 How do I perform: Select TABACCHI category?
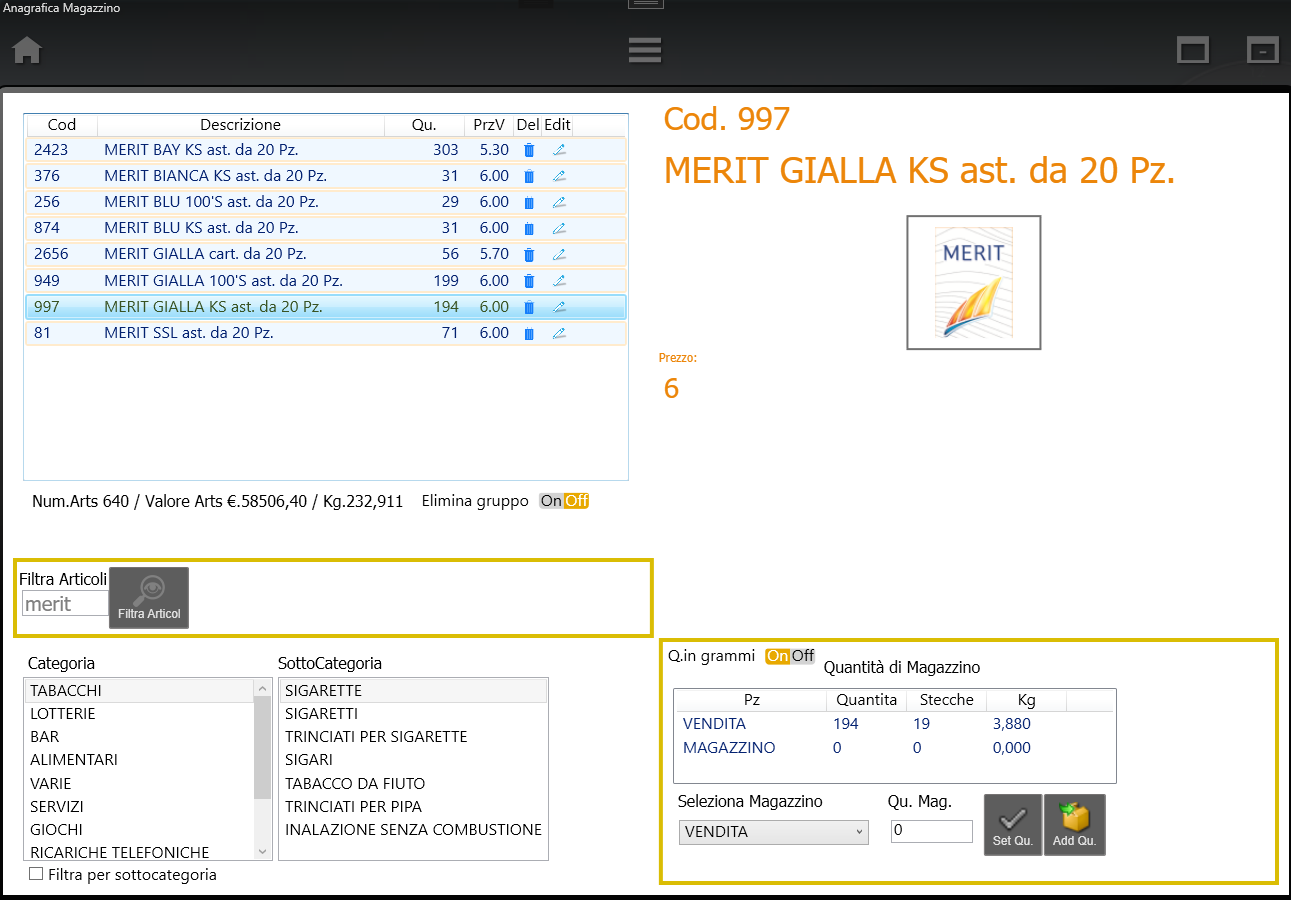[139, 691]
